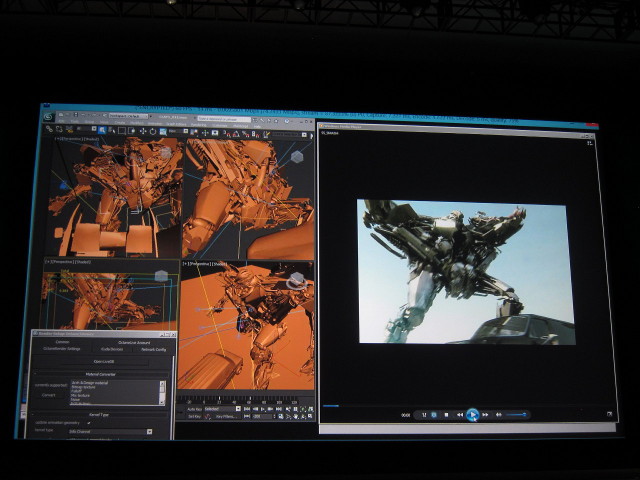Click the search field in 3ds Max title bar
Viewport: 640px width, 480px height.
click(224, 119)
